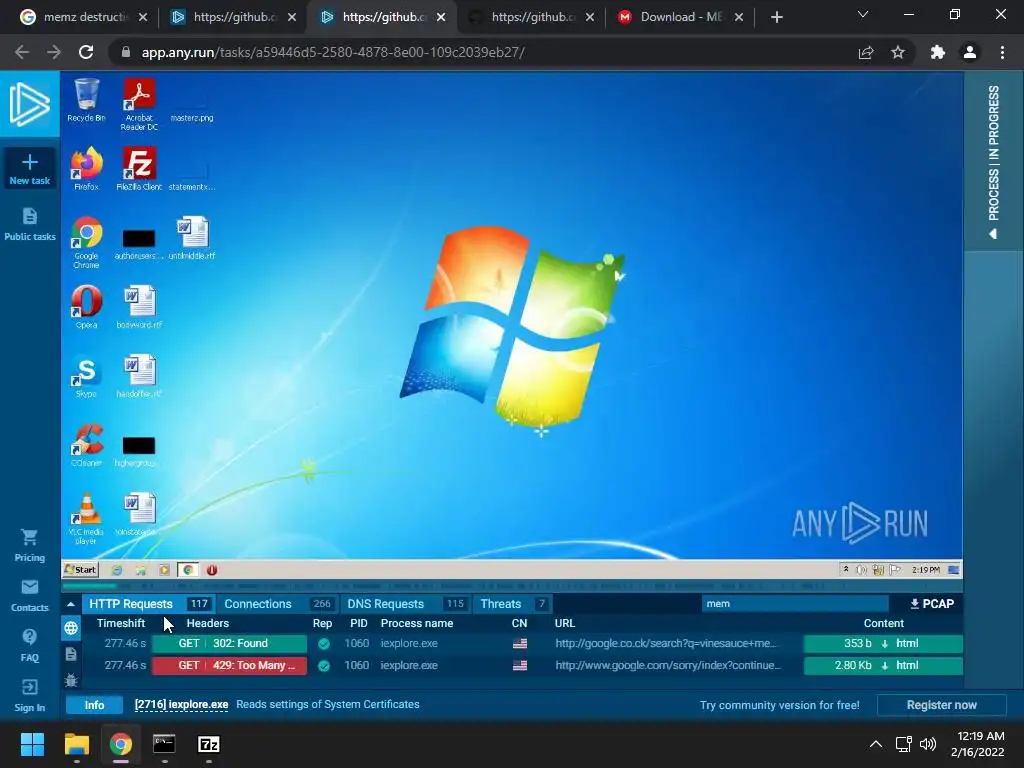Download the 2.80 Kb html content
Screen dimensions: 1024x768
(x=883, y=665)
